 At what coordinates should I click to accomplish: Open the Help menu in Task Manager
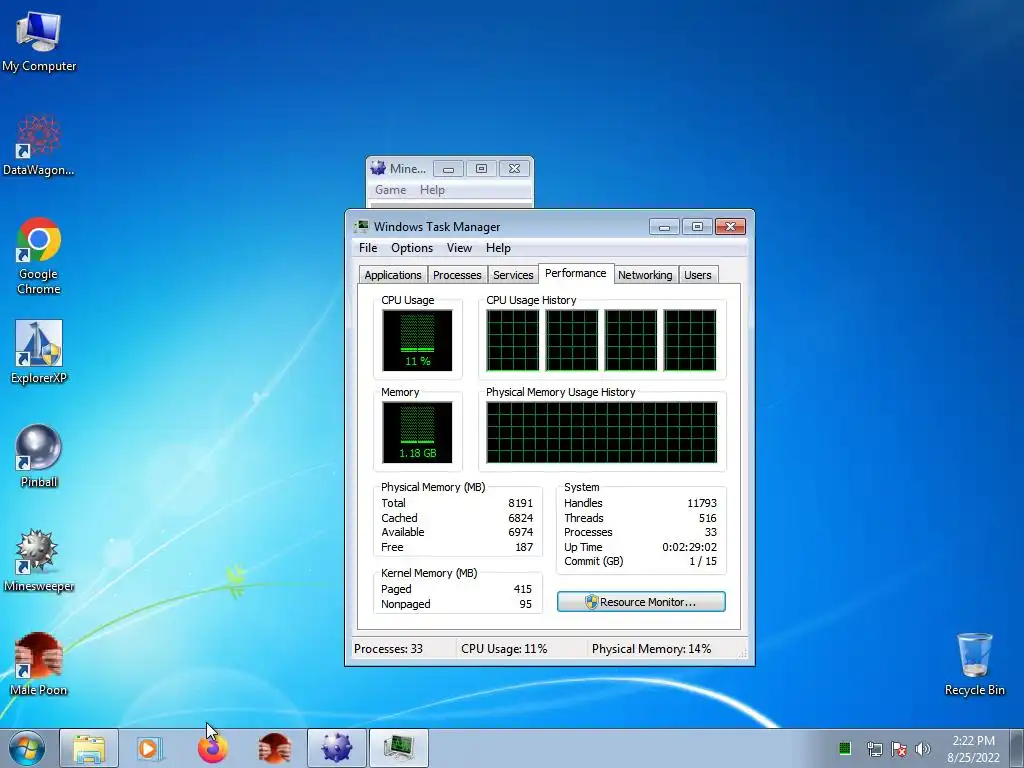click(x=498, y=248)
